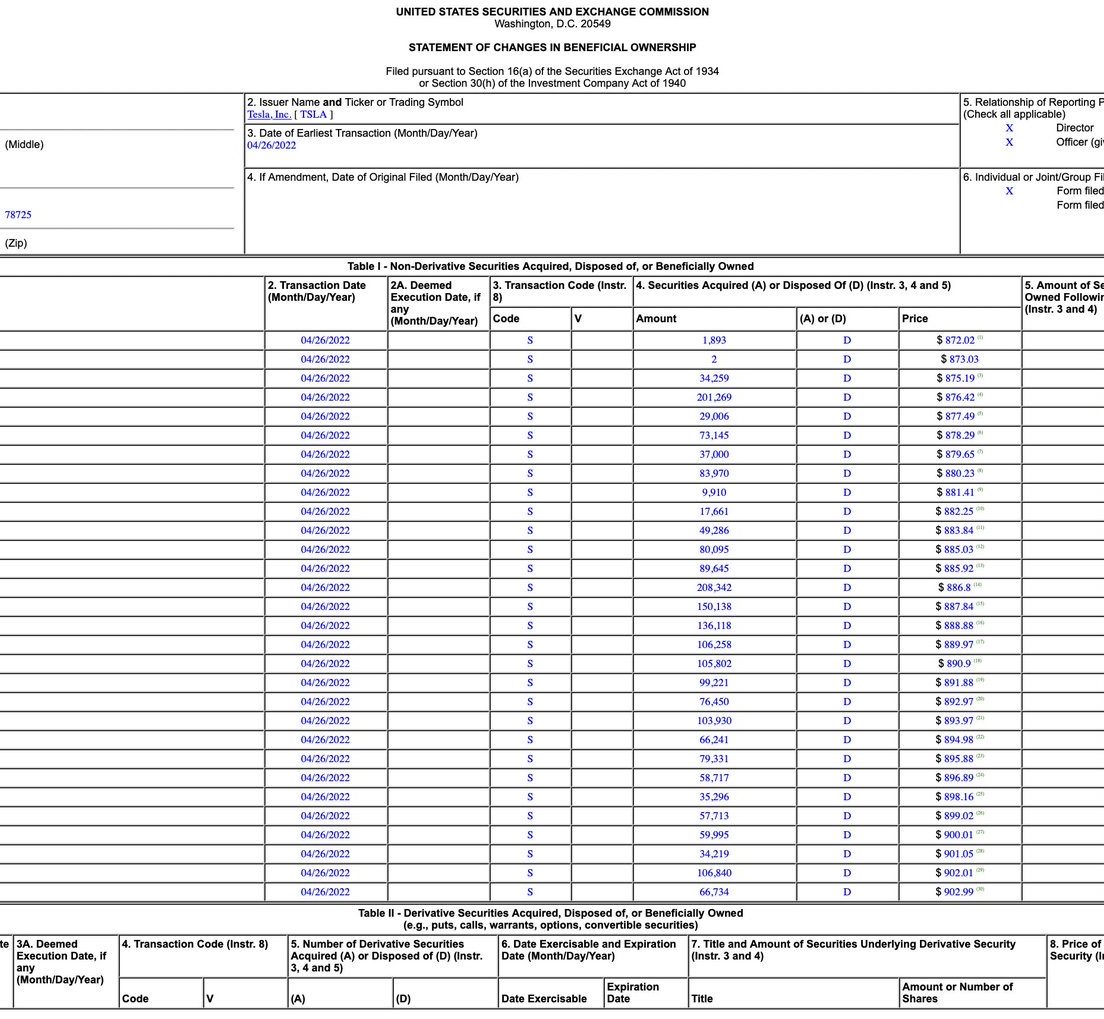Select the amount 73,145

[x=714, y=435]
